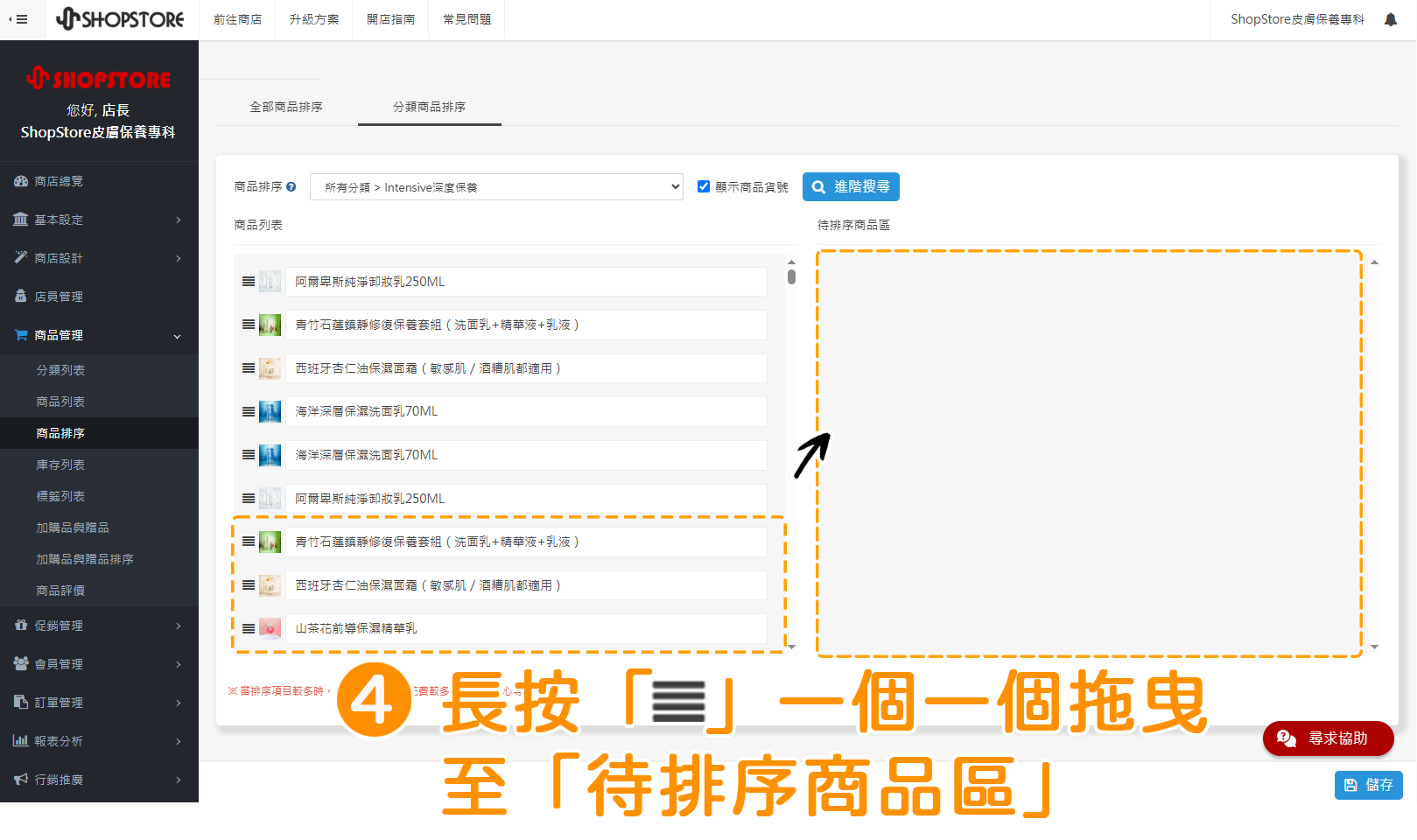Click thumbnail of first 青竹石蓮鎮靜修復保養套組

270,325
